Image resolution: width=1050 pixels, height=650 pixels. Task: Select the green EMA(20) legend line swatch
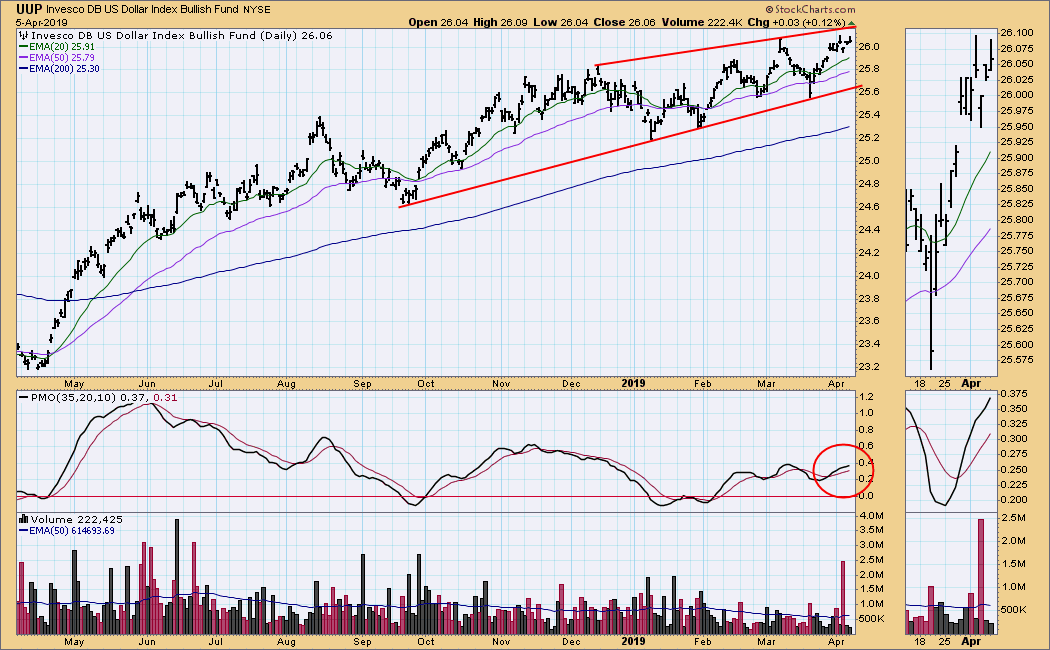tap(23, 47)
